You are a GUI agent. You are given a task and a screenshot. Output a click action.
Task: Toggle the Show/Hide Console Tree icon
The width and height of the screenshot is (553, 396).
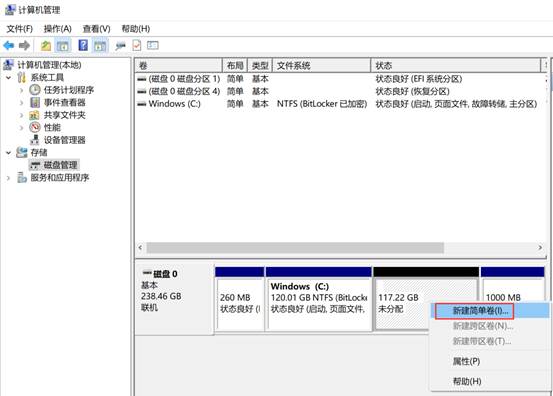pyautogui.click(x=63, y=45)
